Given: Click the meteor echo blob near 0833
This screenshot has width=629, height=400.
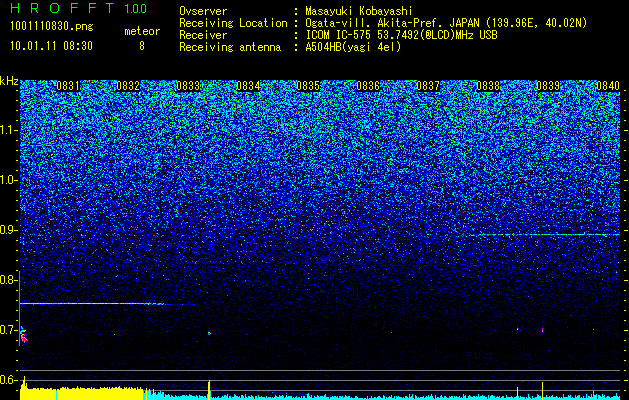Looking at the screenshot, I should tap(209, 333).
